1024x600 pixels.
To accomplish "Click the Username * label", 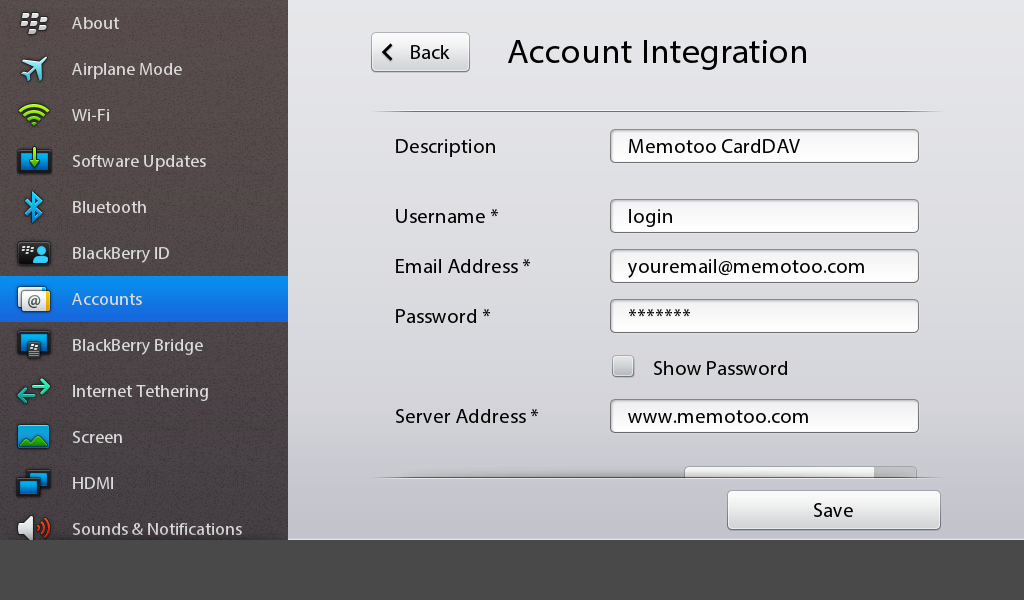I will (446, 216).
